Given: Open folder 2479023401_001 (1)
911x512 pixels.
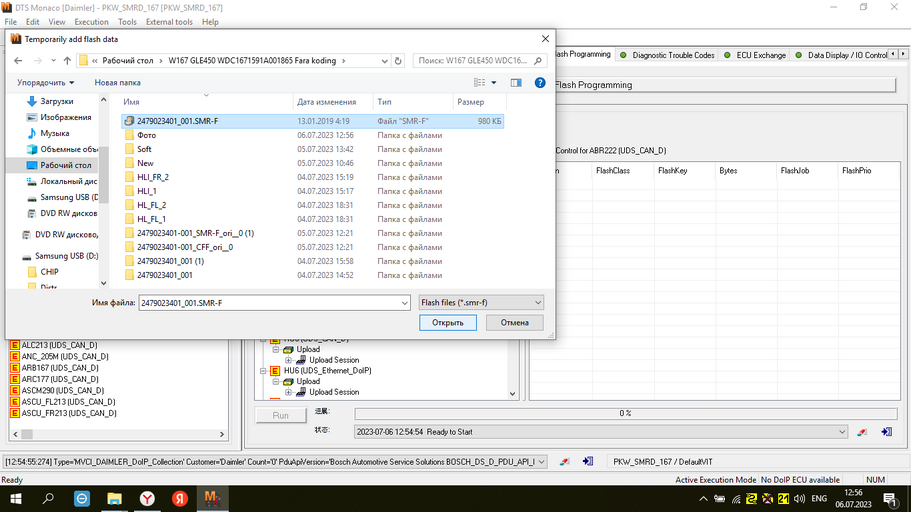Looking at the screenshot, I should coord(170,260).
